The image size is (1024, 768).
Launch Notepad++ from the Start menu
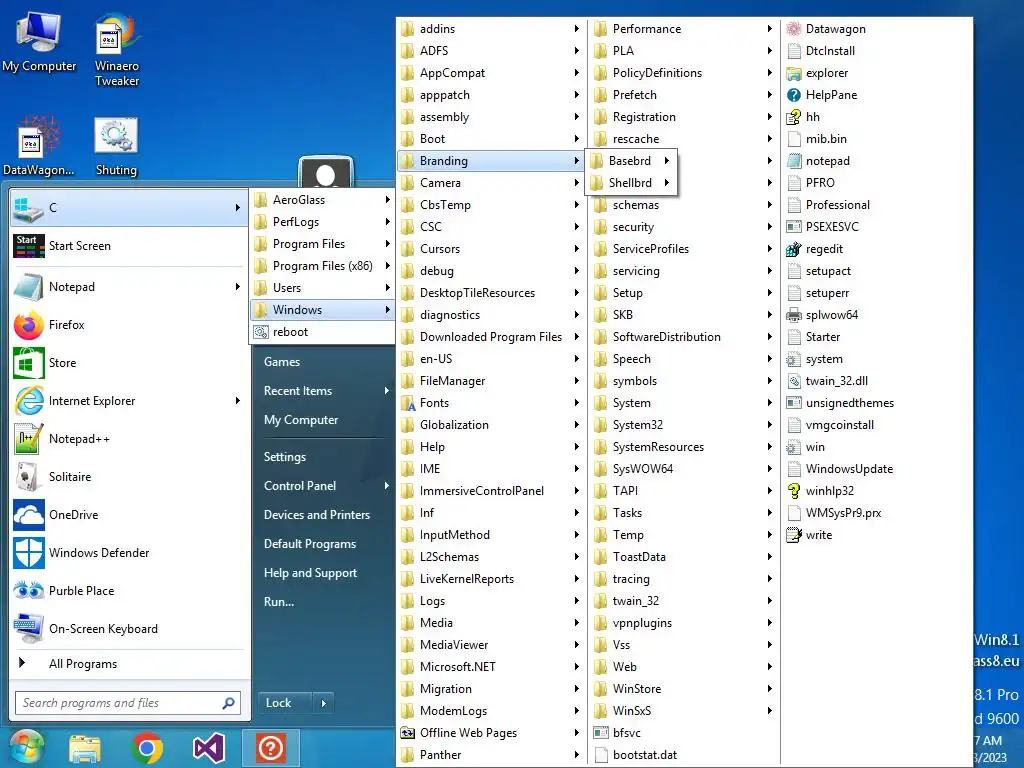129,439
